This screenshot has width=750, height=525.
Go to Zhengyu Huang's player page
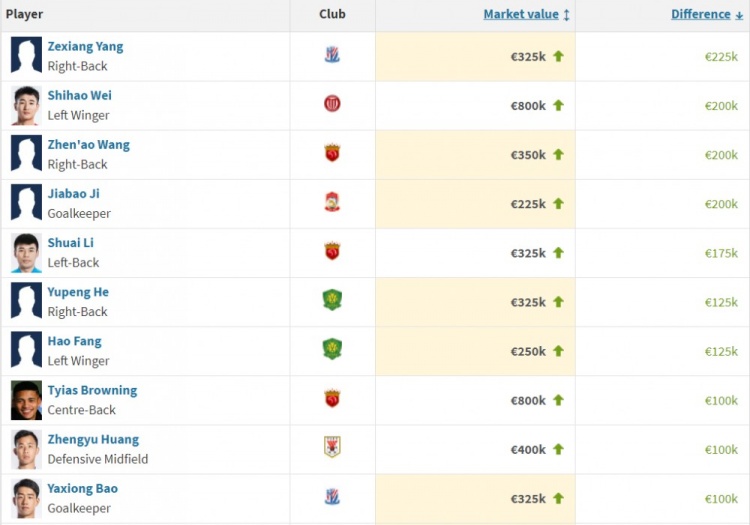(93, 439)
